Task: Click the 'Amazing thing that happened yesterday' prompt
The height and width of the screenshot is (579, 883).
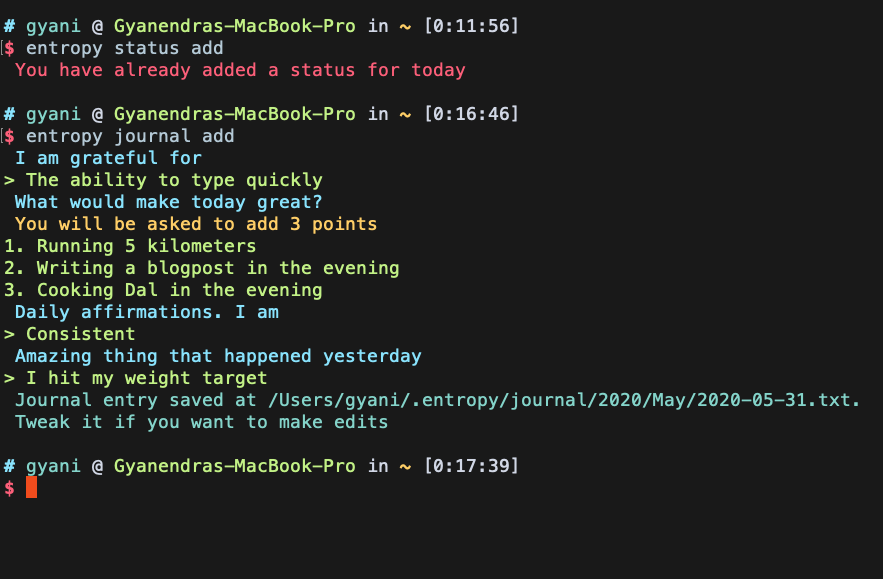Action: tap(218, 356)
